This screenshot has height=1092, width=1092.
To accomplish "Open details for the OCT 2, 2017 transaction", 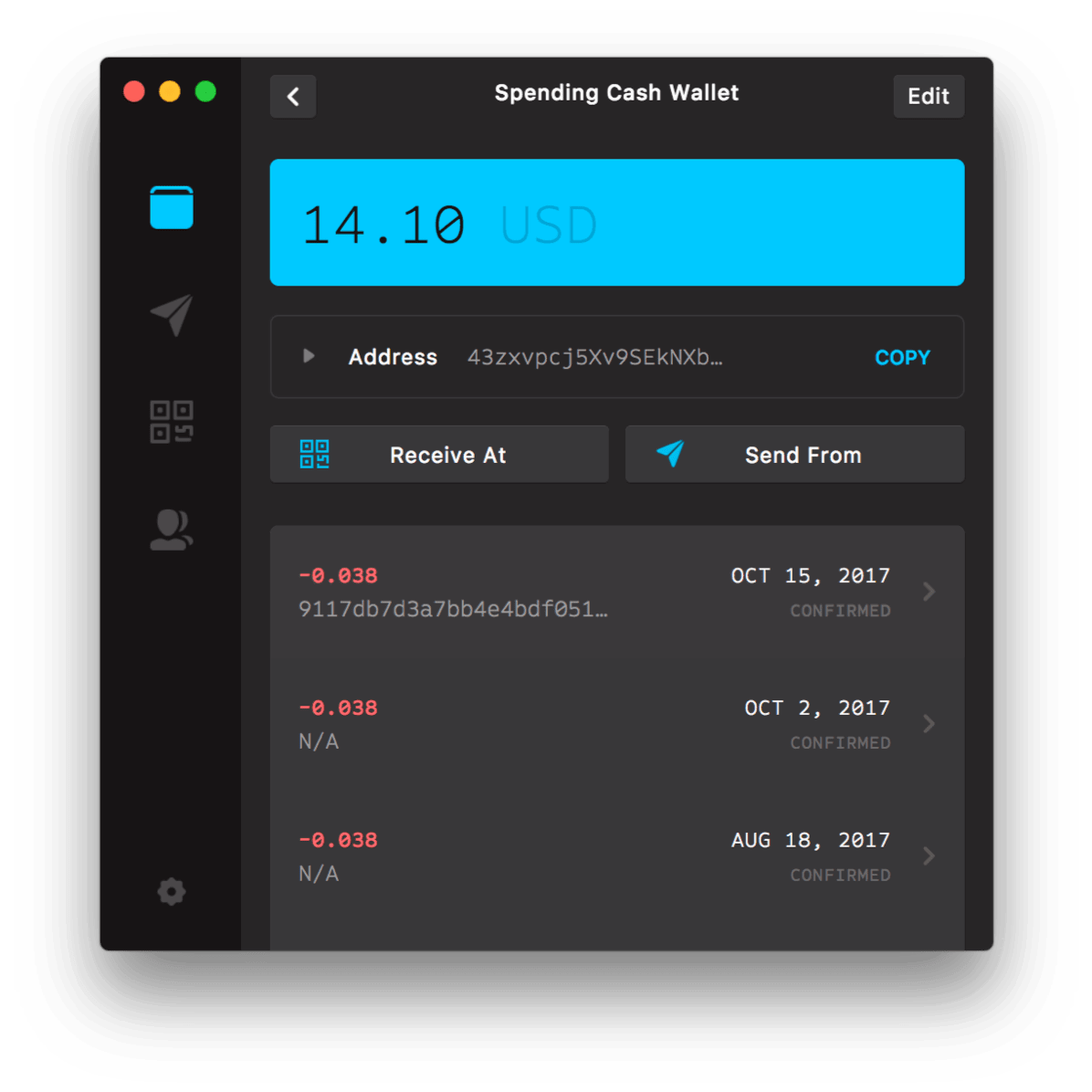I will (929, 723).
